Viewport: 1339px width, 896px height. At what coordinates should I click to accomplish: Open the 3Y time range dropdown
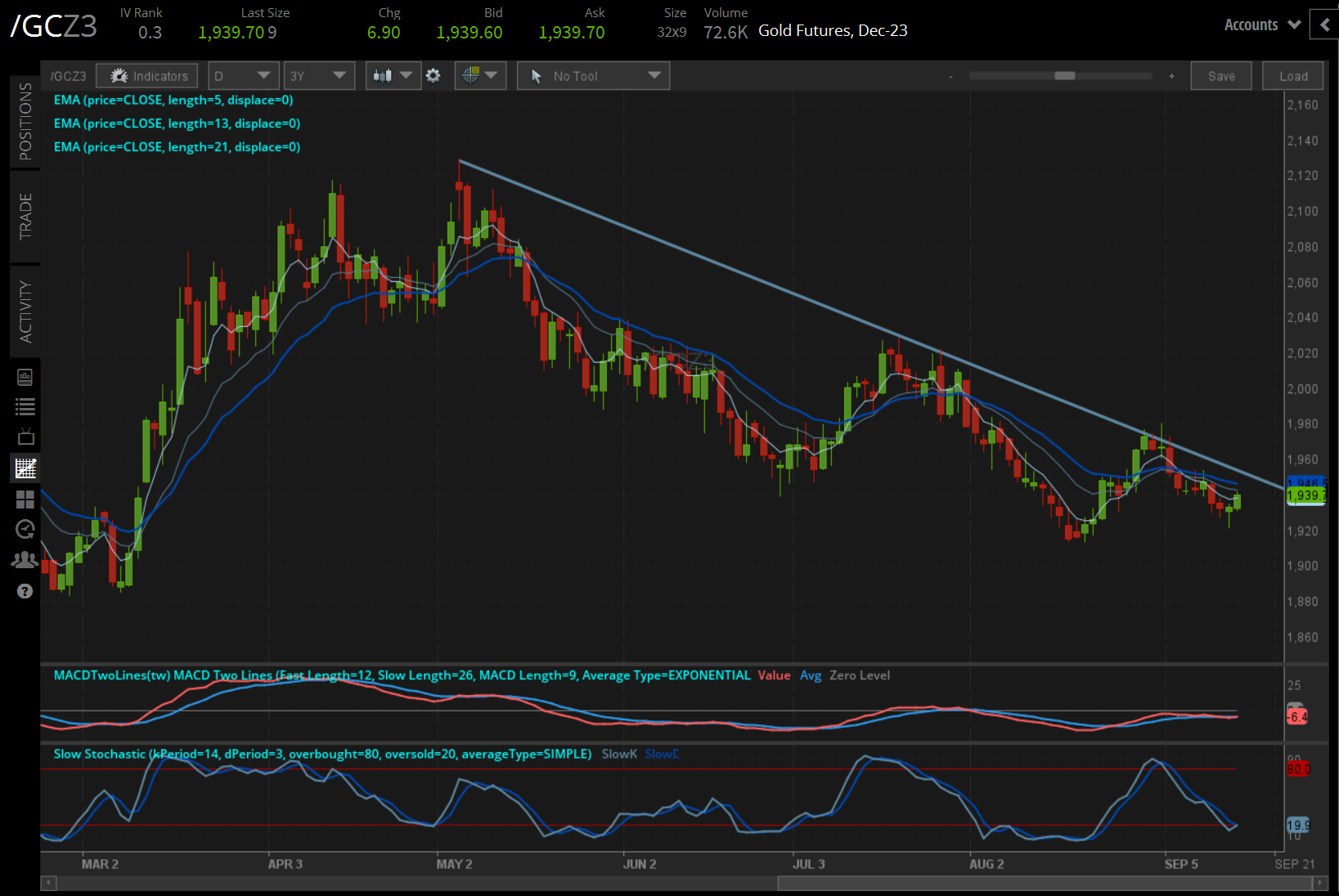[x=318, y=76]
